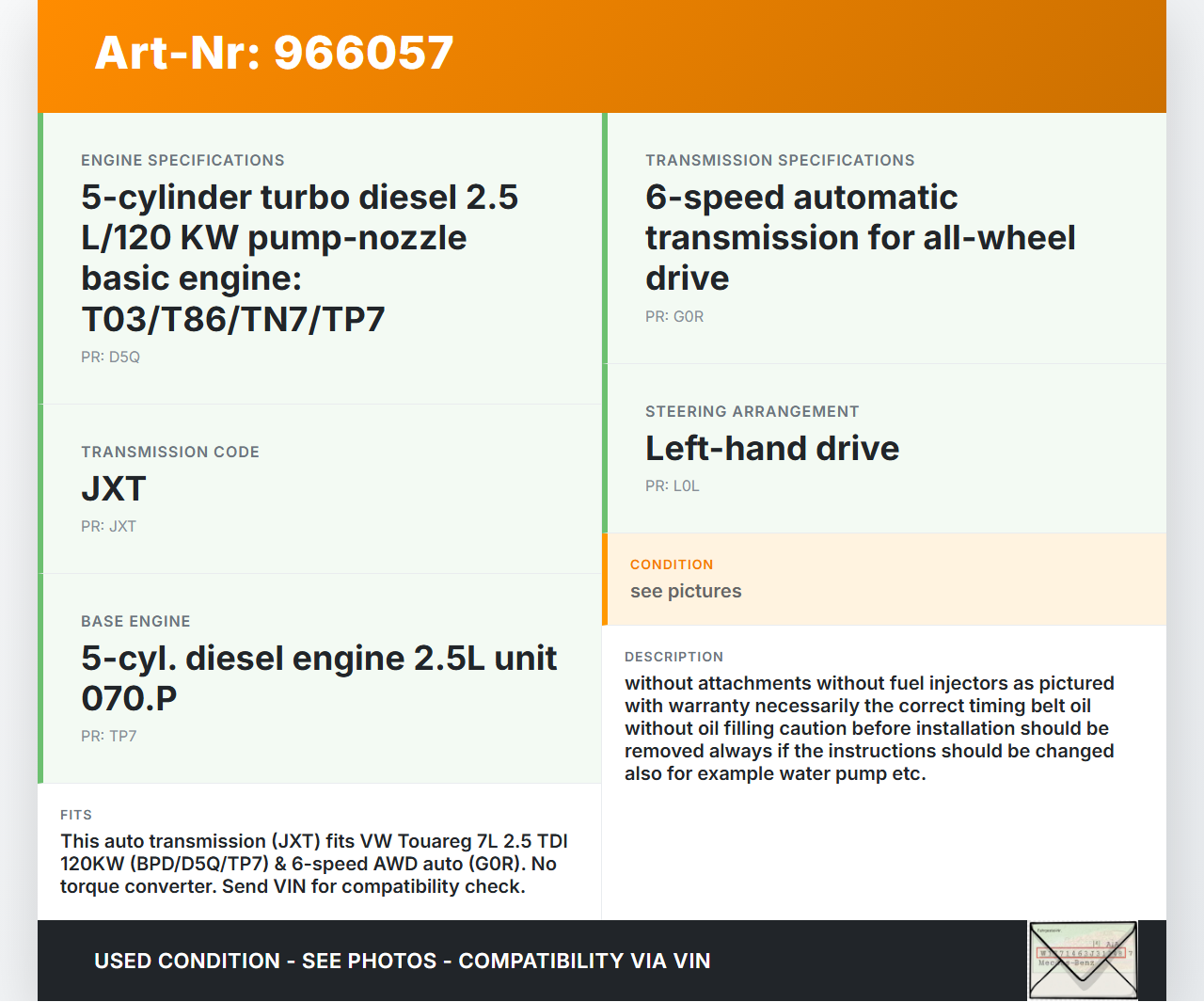
Task: Click the Fits compatibility paragraph text
Action: point(314,864)
